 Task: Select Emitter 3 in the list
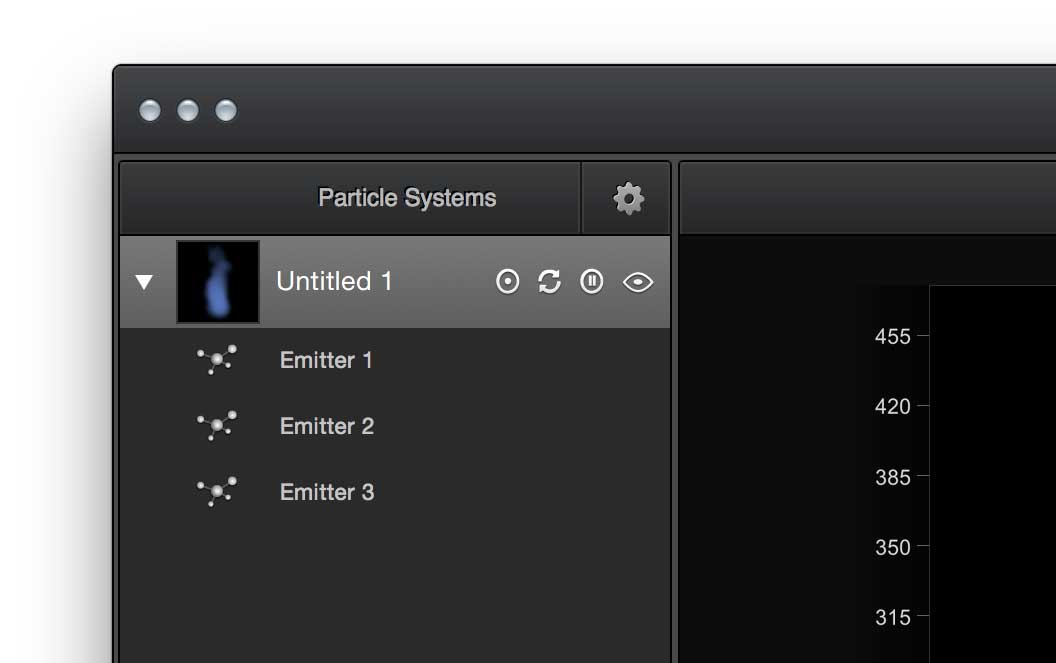pos(395,492)
